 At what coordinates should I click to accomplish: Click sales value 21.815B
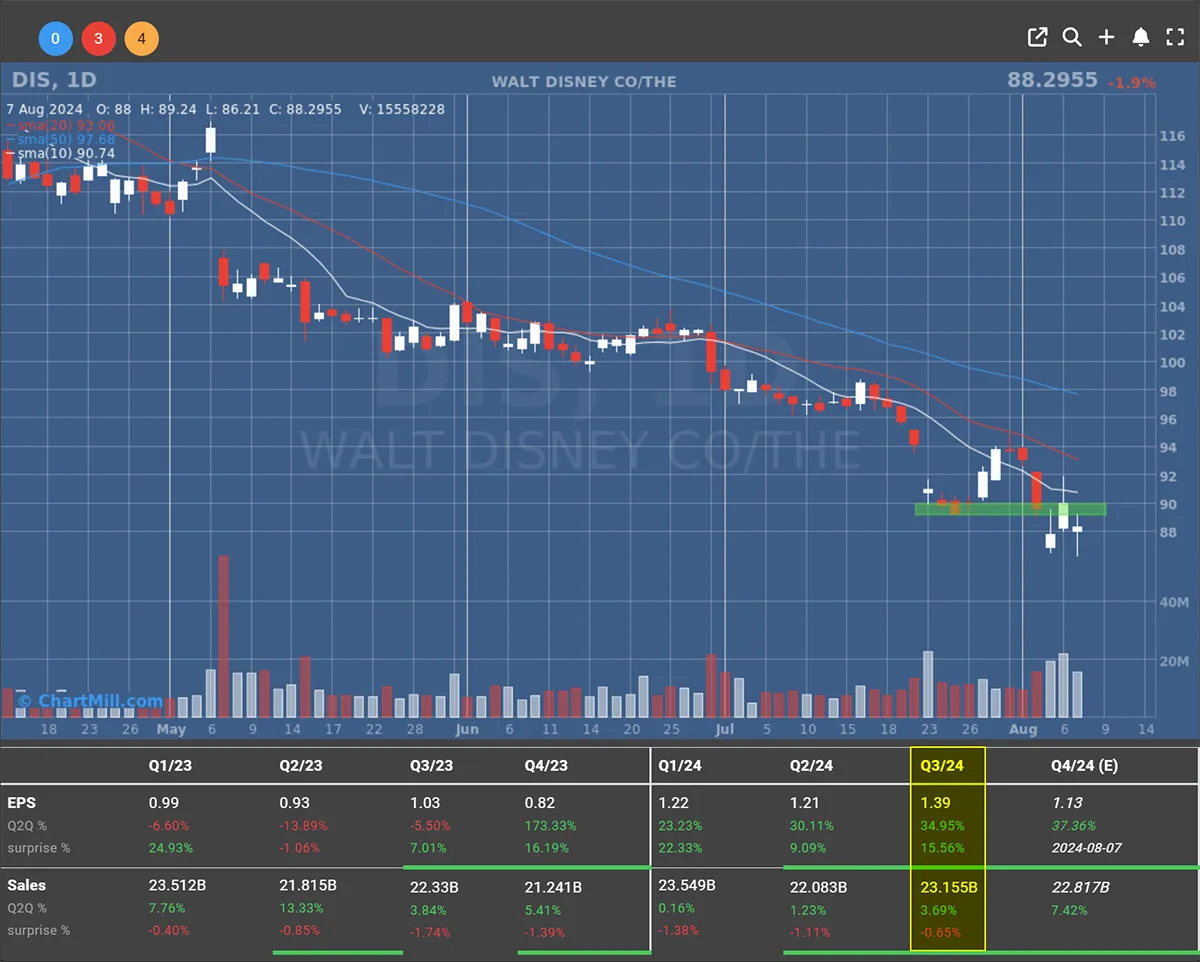(x=308, y=886)
